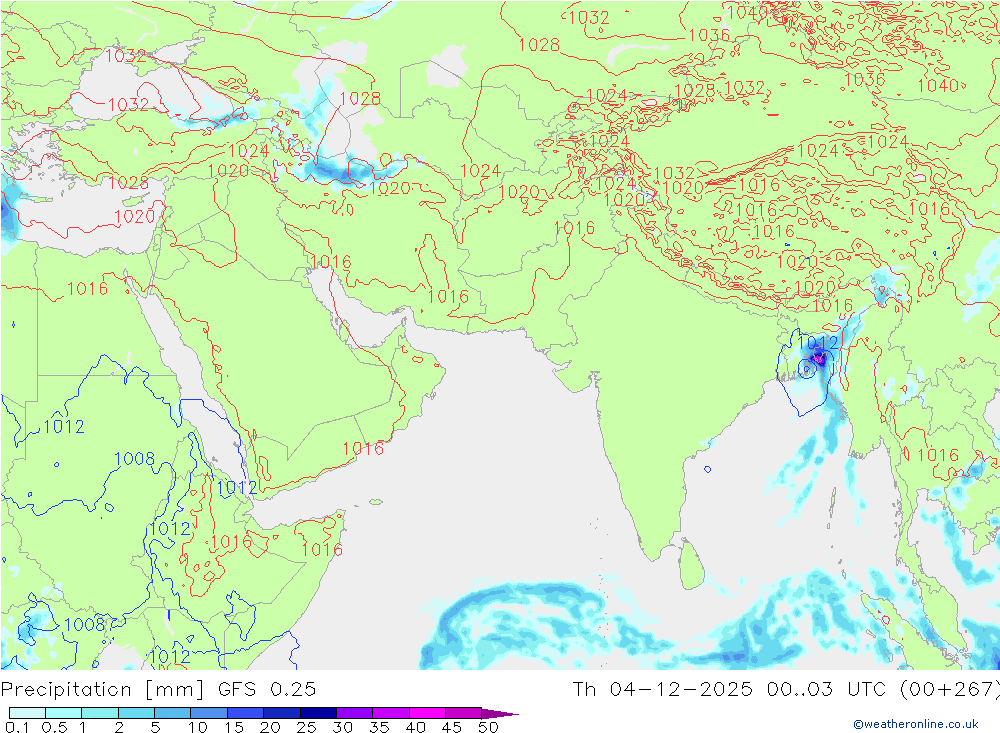Click the 20–25 mm legend color box

(x=281, y=713)
